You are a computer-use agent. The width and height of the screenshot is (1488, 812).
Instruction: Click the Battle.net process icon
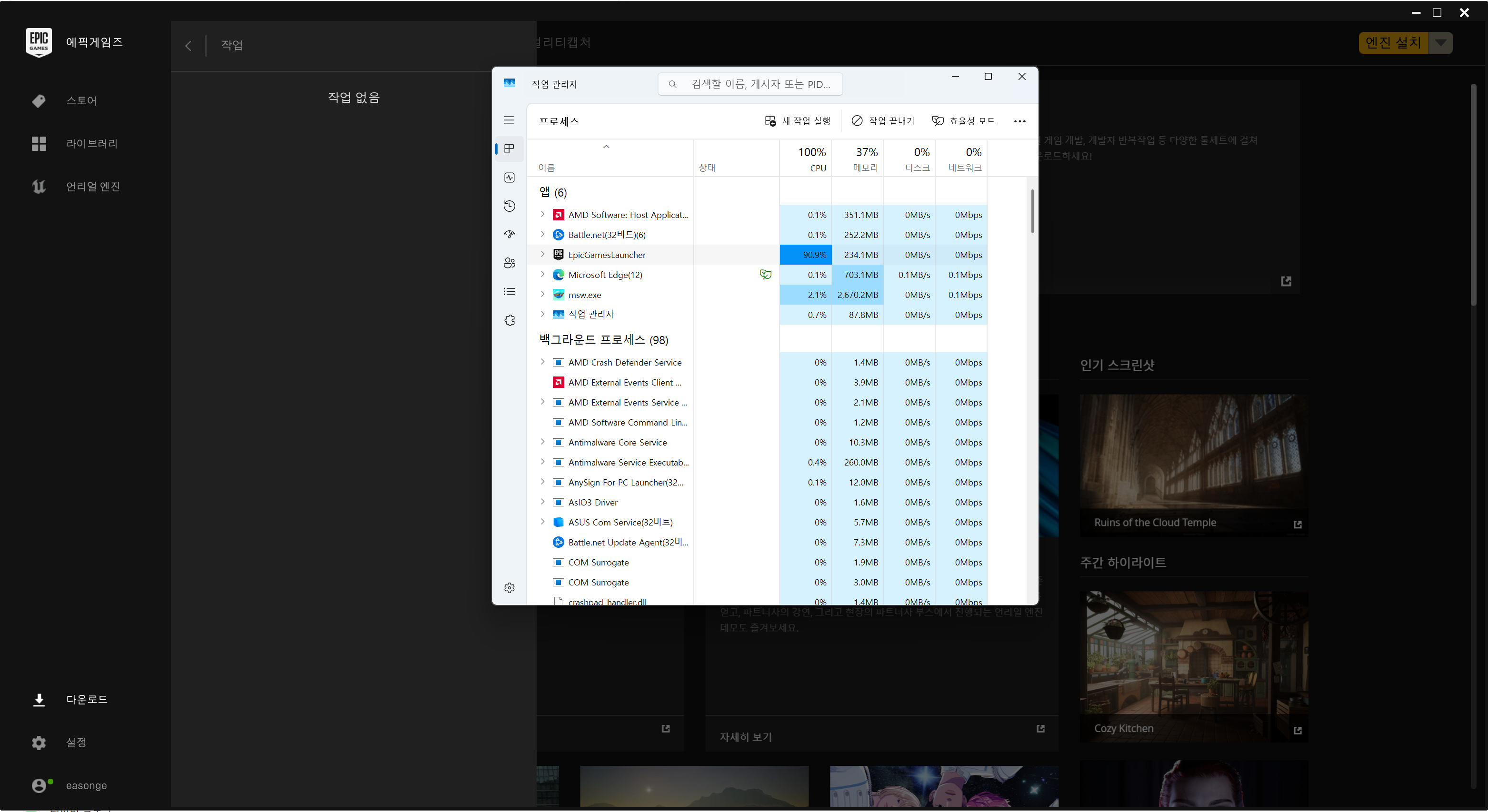[x=558, y=235]
